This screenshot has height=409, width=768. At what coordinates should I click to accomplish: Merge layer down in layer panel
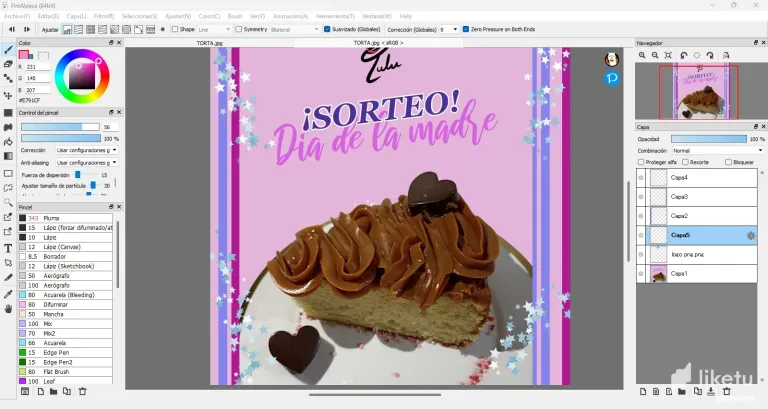(711, 391)
